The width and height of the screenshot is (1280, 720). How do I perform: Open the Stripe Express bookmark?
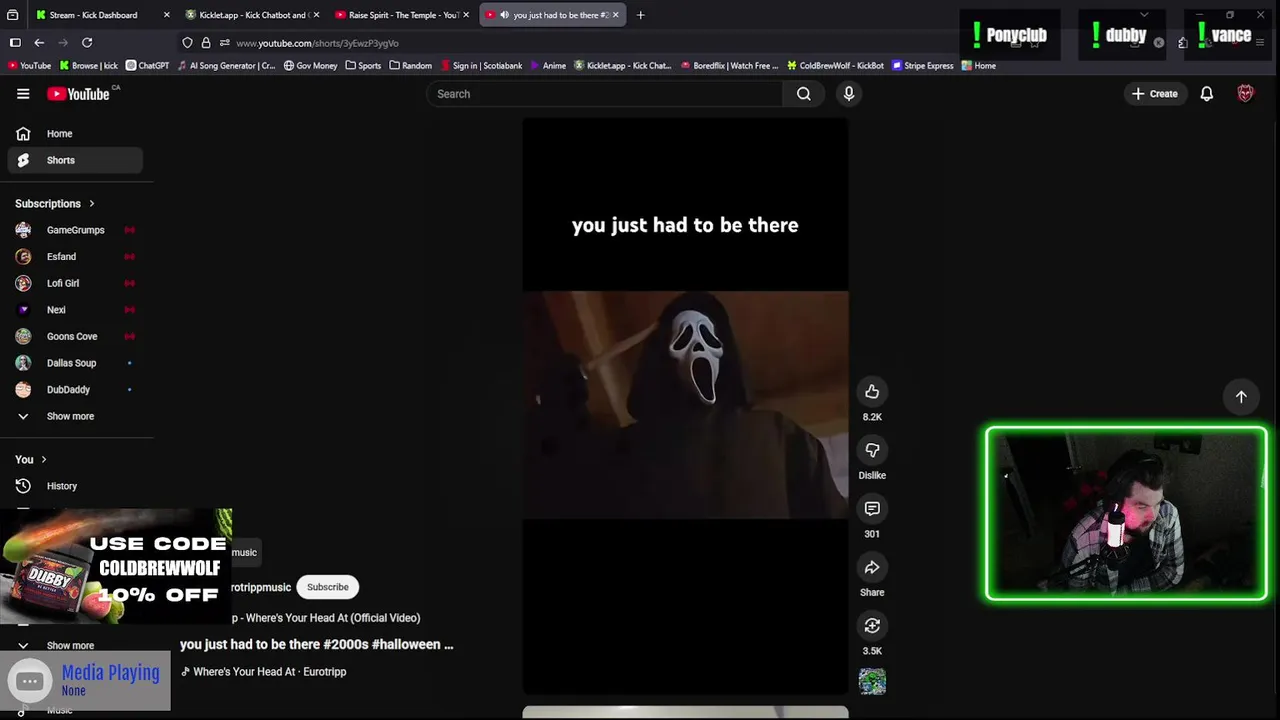pyautogui.click(x=922, y=66)
